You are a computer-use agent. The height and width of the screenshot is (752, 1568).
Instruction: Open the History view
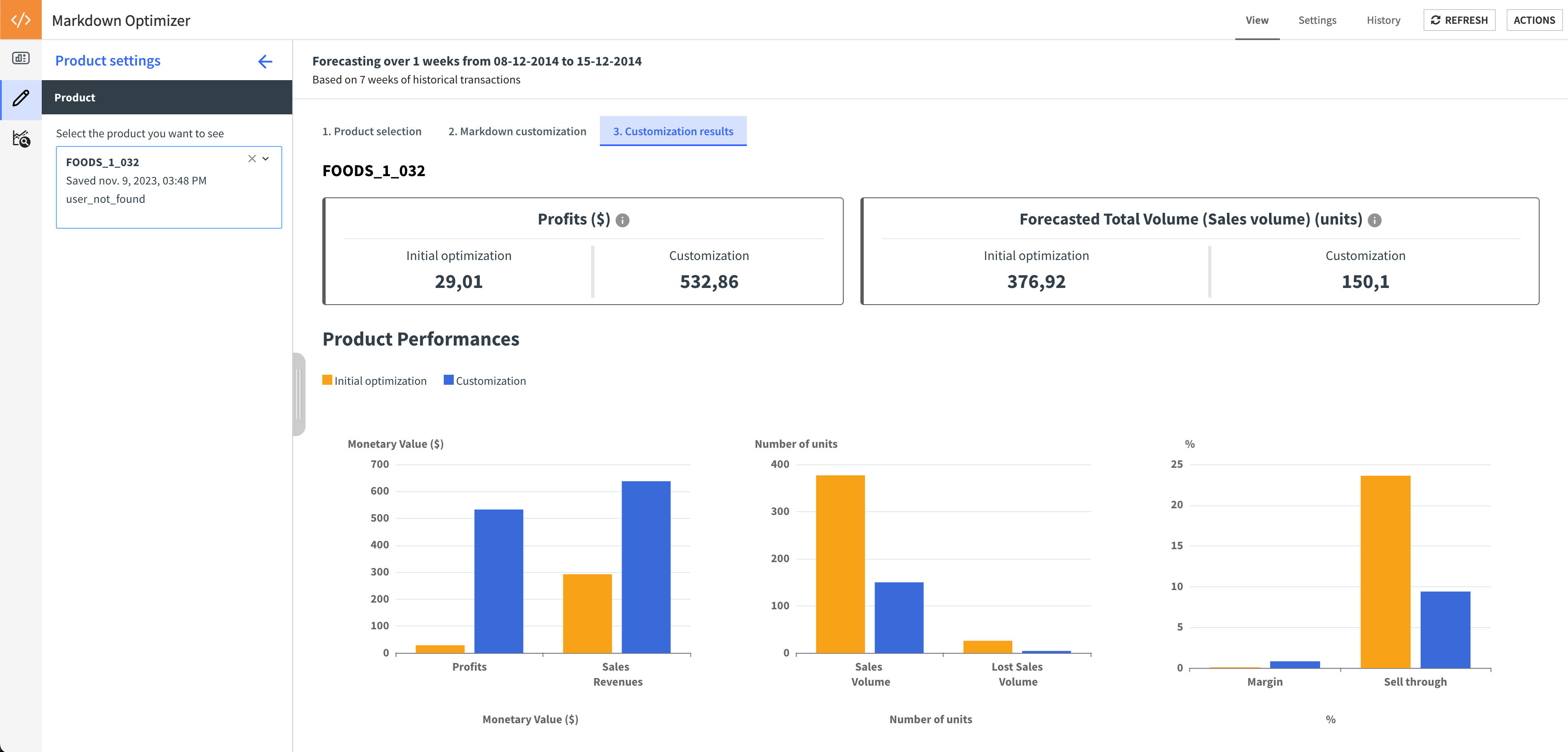point(1383,20)
